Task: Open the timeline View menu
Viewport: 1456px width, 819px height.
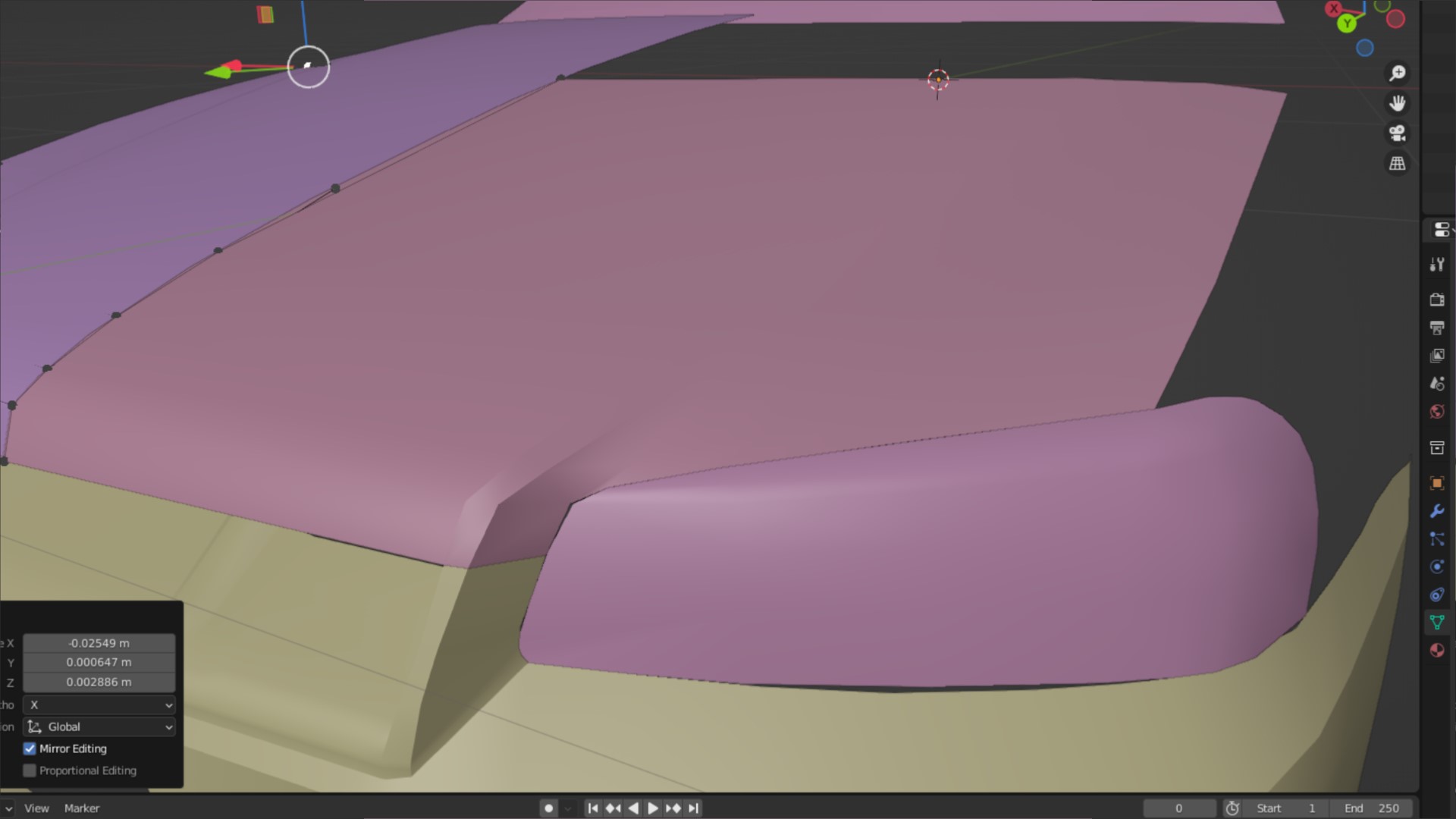Action: pos(36,808)
